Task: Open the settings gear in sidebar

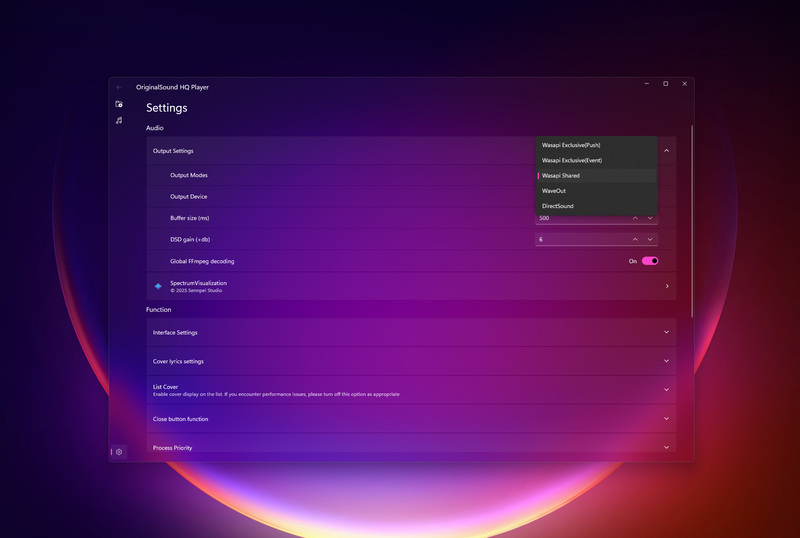Action: (119, 452)
